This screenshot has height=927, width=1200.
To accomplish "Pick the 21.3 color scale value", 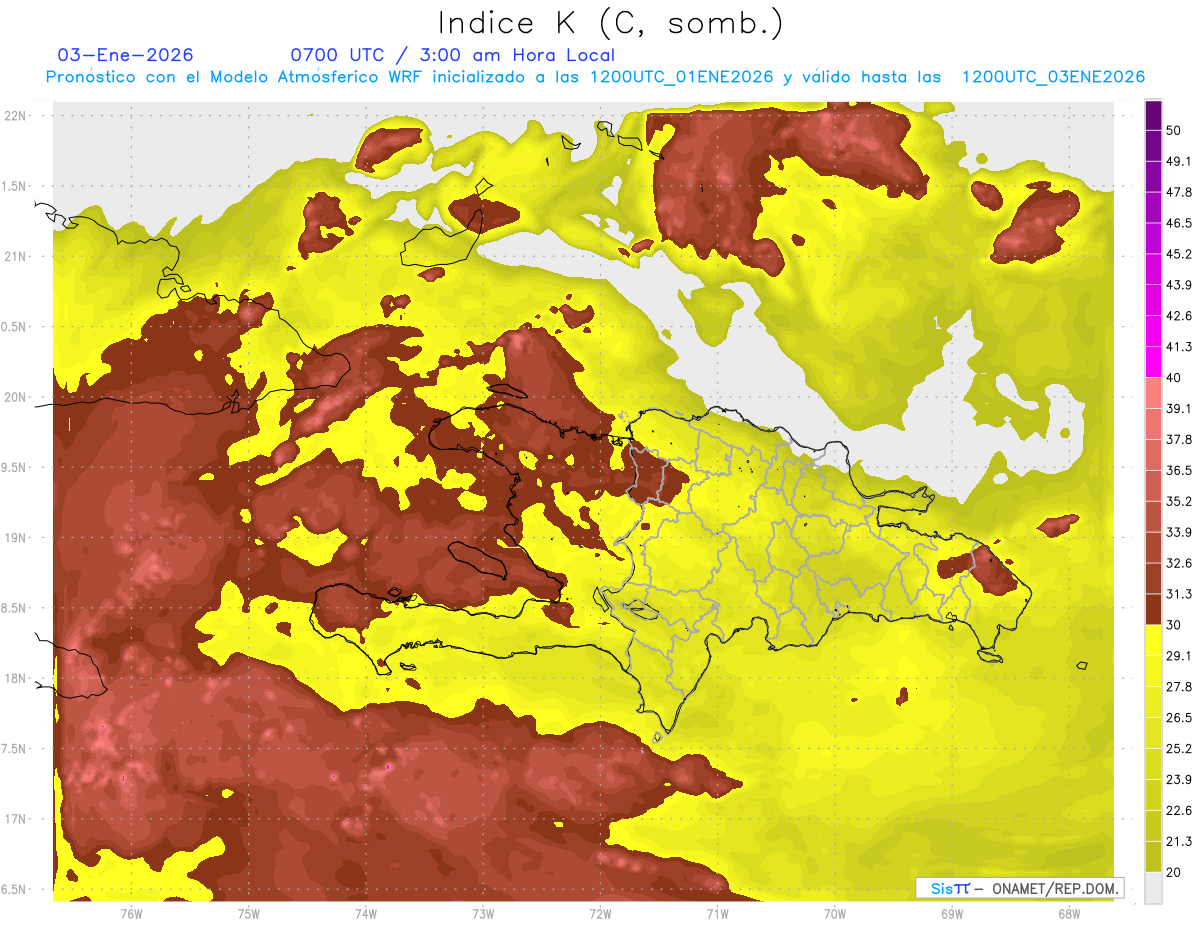I will (1179, 841).
